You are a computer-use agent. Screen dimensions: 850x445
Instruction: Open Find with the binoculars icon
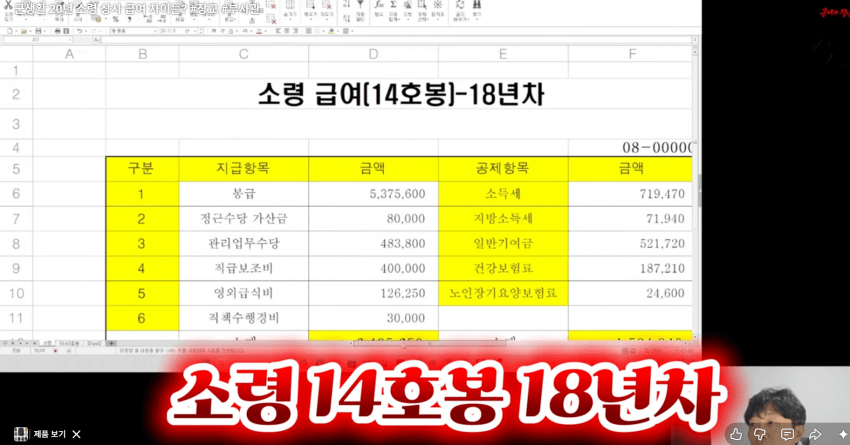[476, 4]
